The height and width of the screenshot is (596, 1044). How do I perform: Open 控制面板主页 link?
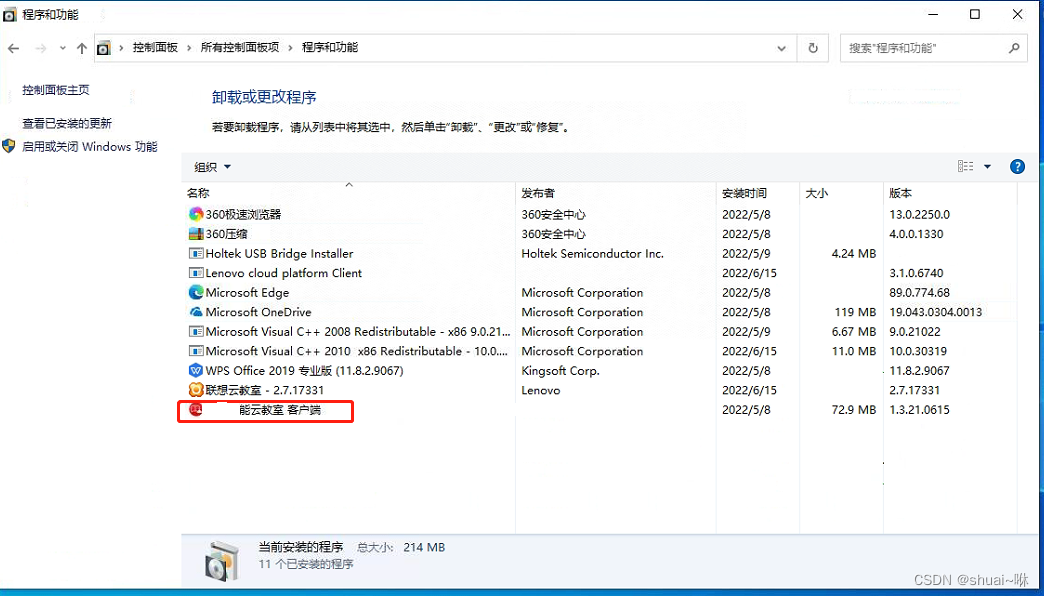click(x=56, y=90)
